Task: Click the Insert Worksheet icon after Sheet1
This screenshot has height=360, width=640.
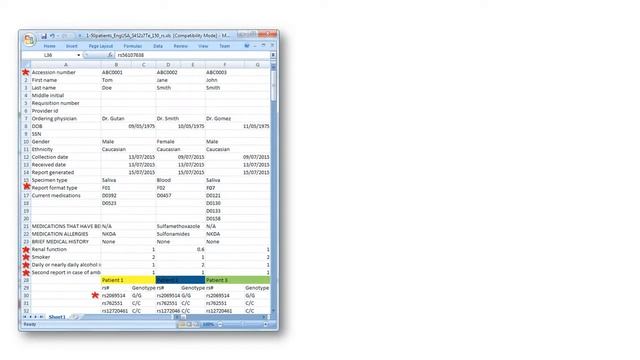Action: 75,317
